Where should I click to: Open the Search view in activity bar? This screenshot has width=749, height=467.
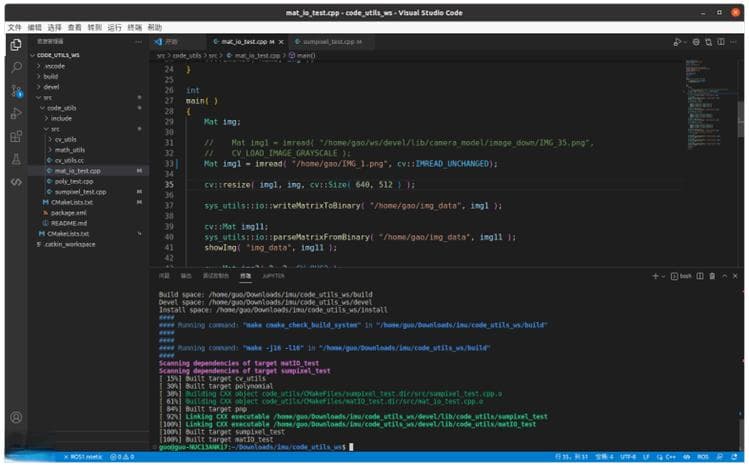click(16, 67)
